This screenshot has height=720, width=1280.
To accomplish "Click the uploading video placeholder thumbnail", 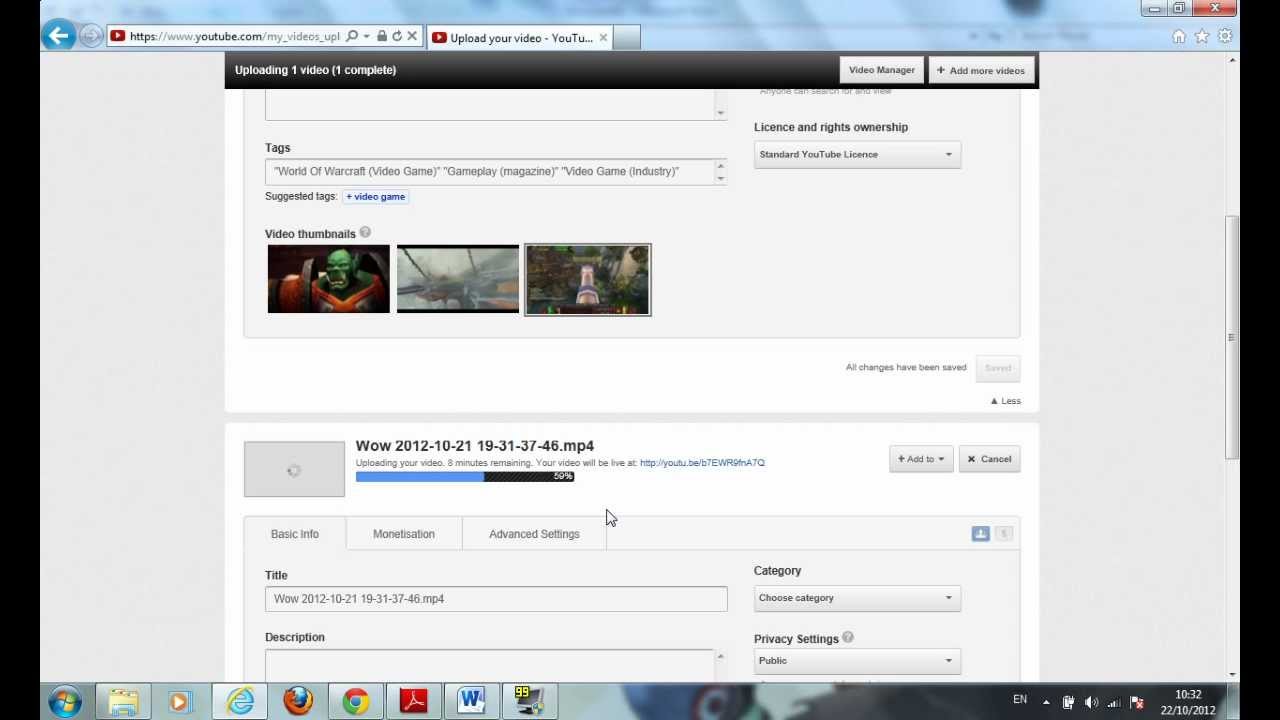I will click(294, 469).
